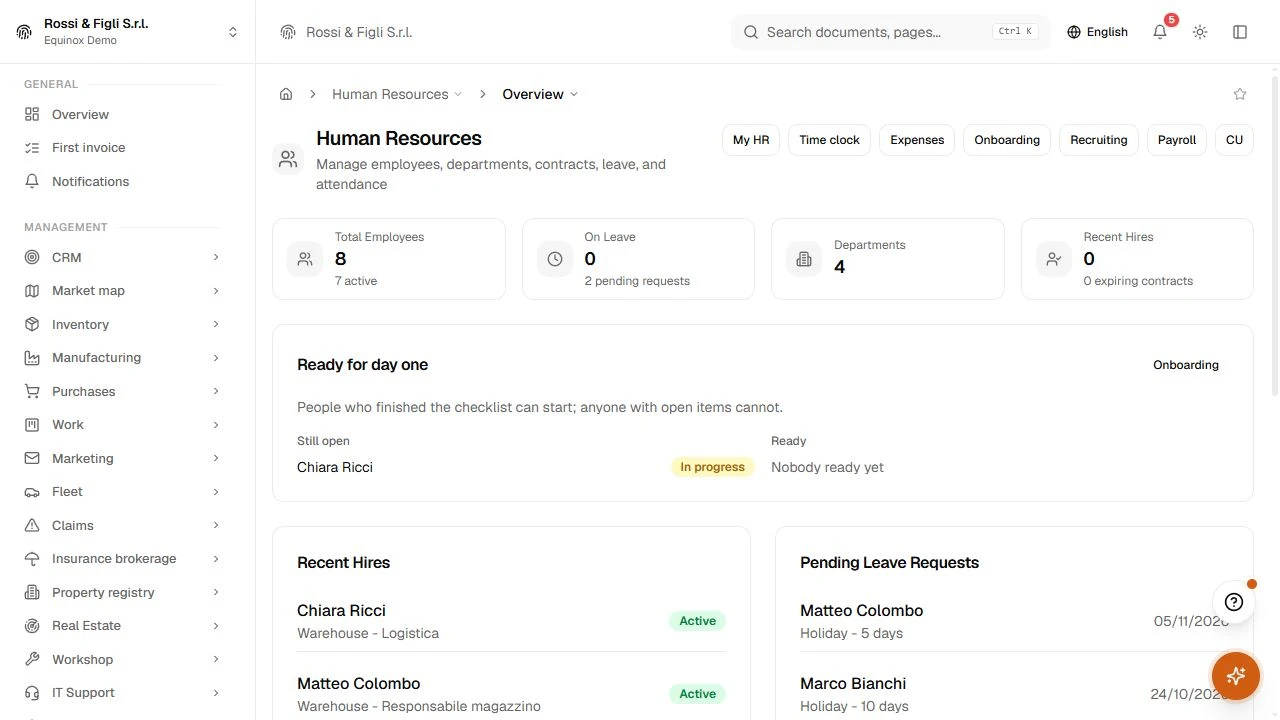Open Onboarding link in Ready for day one card
The height and width of the screenshot is (720, 1280).
coord(1186,365)
